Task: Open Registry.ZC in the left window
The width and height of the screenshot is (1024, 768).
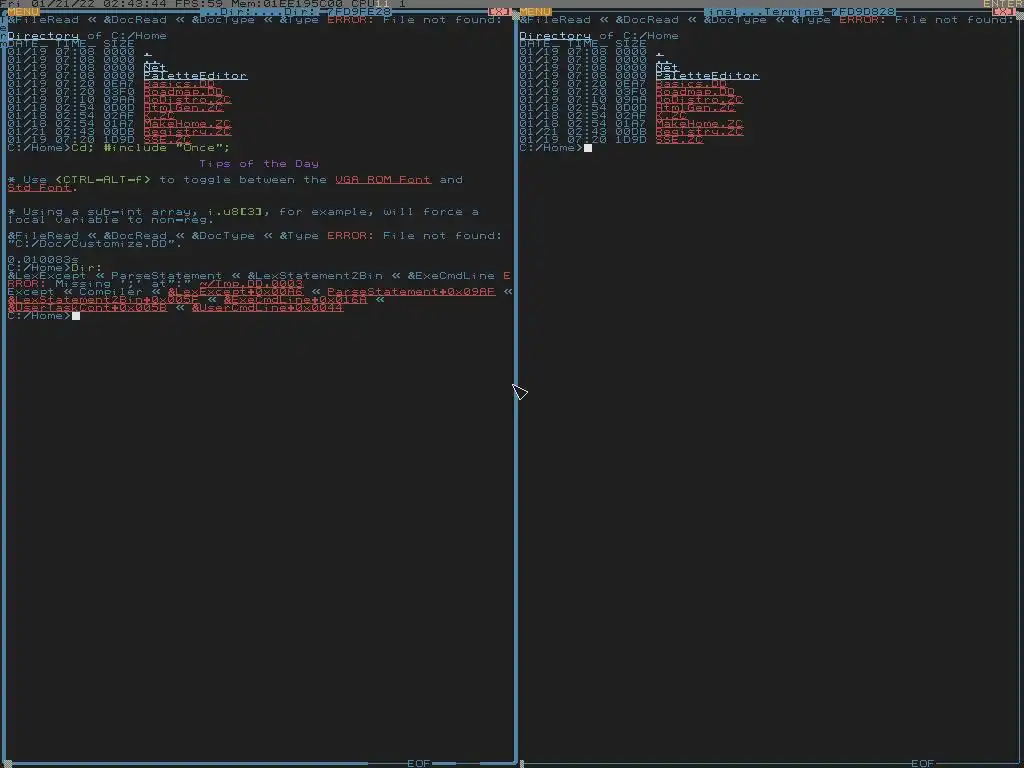Action: (x=187, y=131)
